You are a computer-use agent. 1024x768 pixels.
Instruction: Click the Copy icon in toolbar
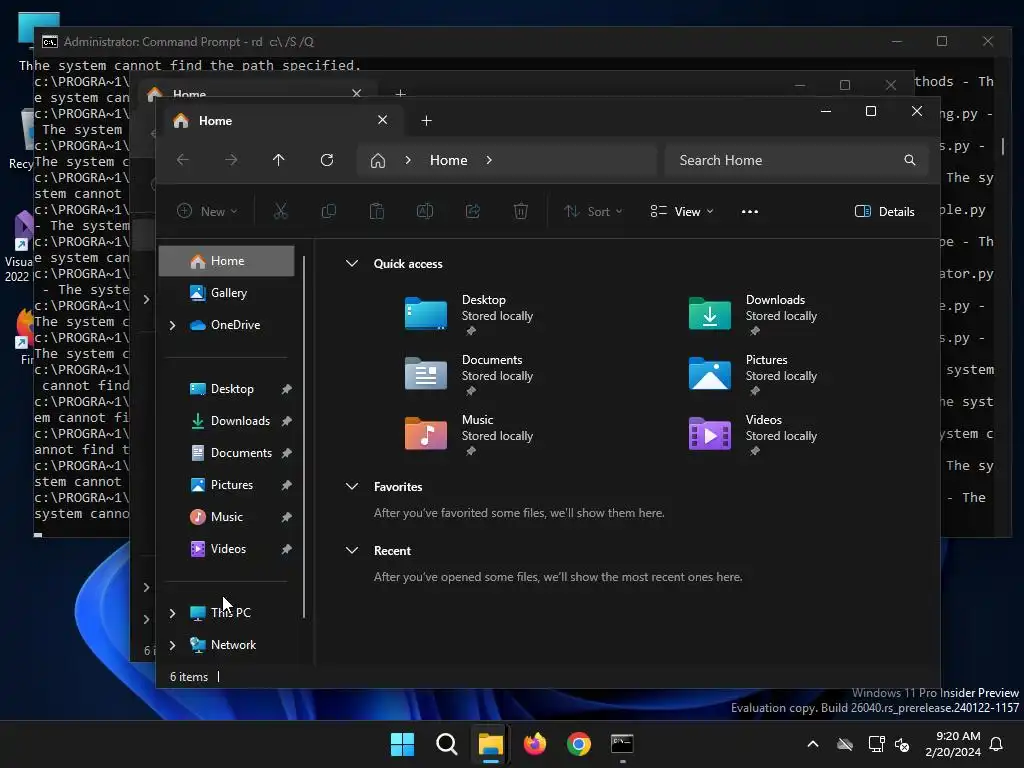pyautogui.click(x=328, y=211)
